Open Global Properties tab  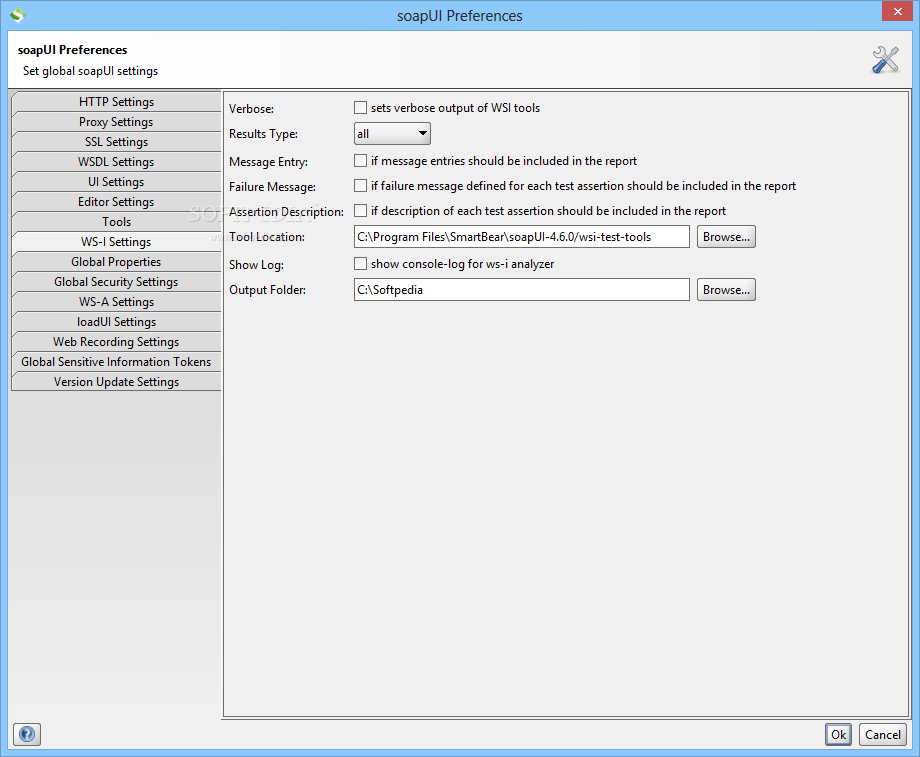coord(116,261)
